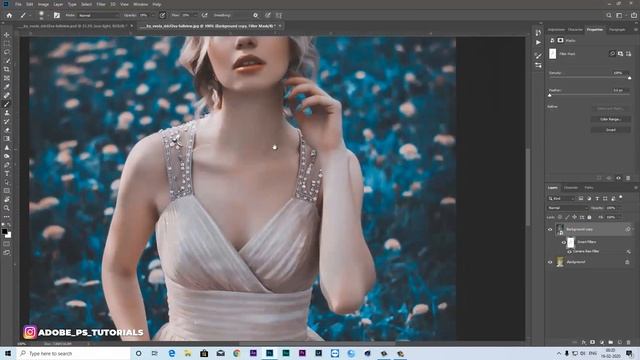Select the Eraser tool
Screen dimensions: 640x360
tap(7, 130)
